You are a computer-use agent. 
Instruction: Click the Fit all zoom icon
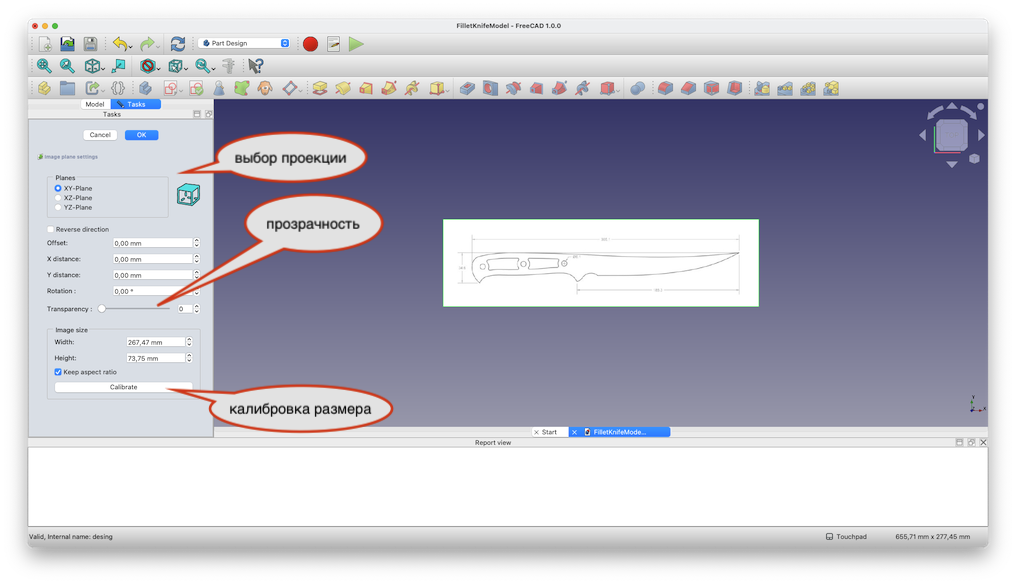[x=44, y=66]
